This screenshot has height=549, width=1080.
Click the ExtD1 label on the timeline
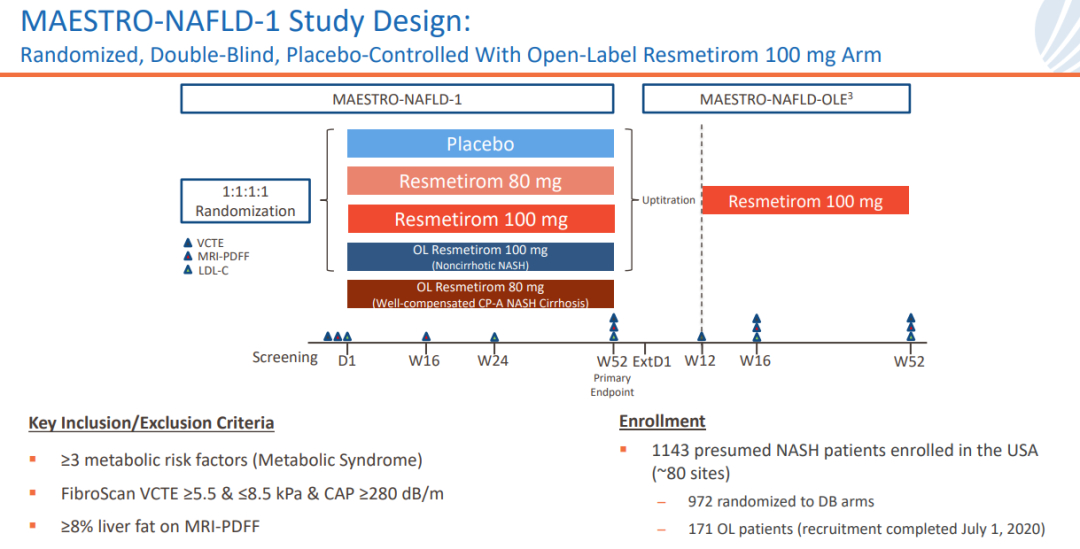[652, 361]
